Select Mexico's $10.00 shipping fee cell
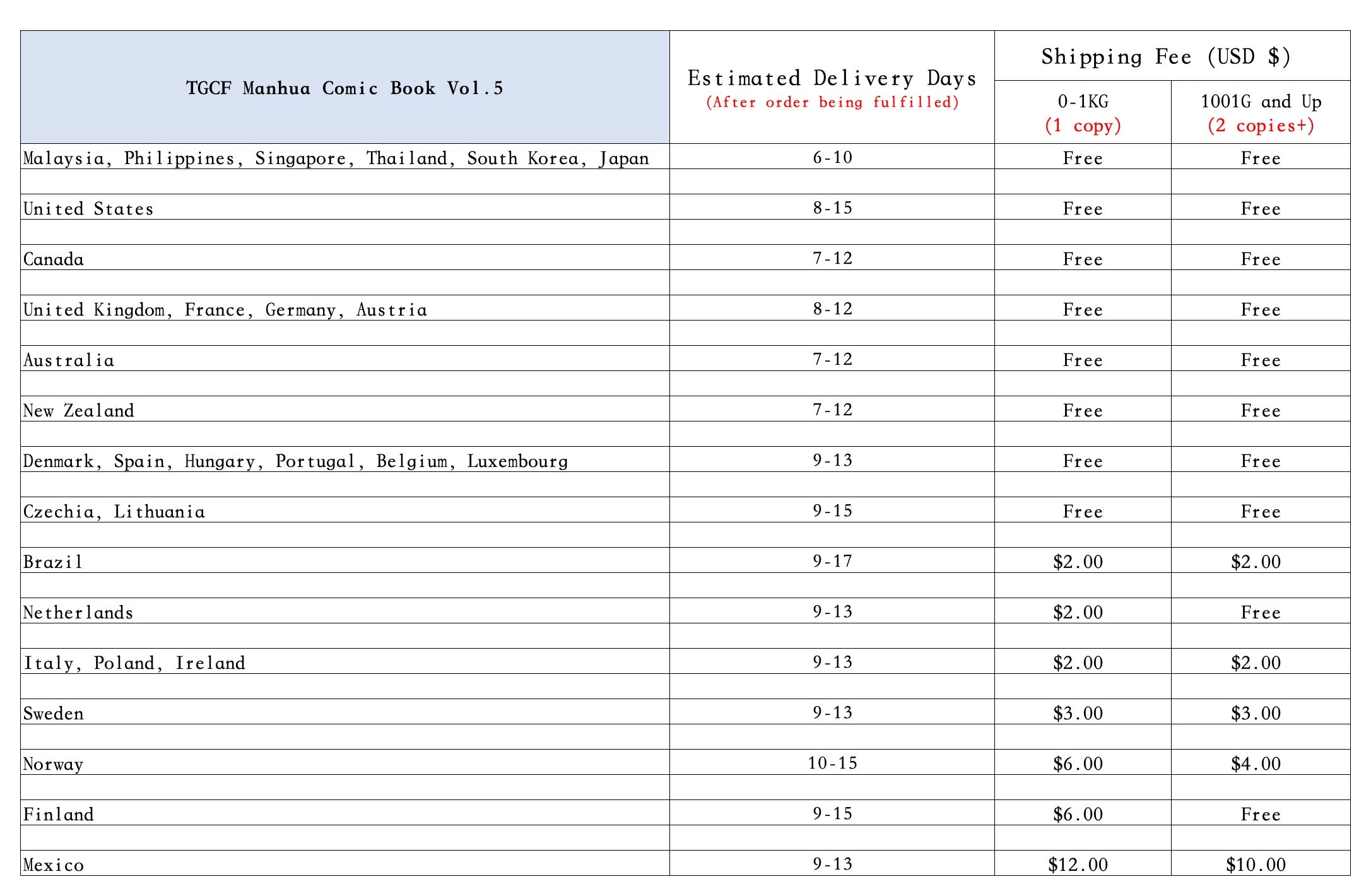1371x896 pixels. click(x=1256, y=864)
